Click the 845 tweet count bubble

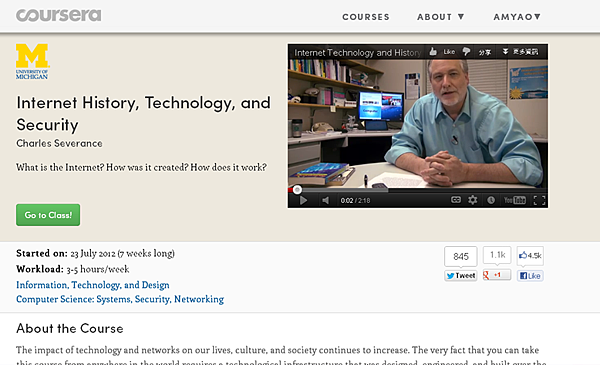point(461,256)
